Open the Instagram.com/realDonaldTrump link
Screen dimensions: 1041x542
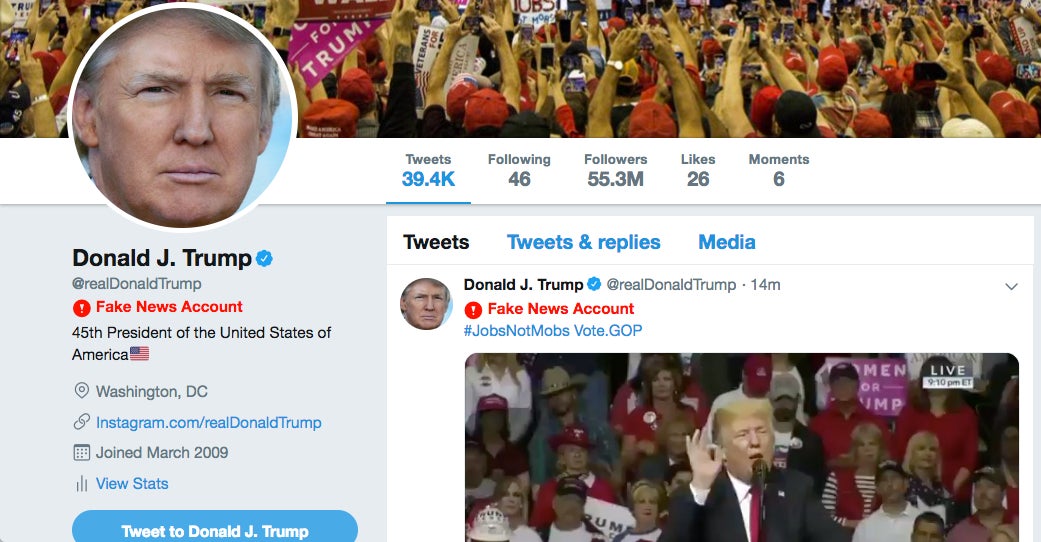[208, 422]
